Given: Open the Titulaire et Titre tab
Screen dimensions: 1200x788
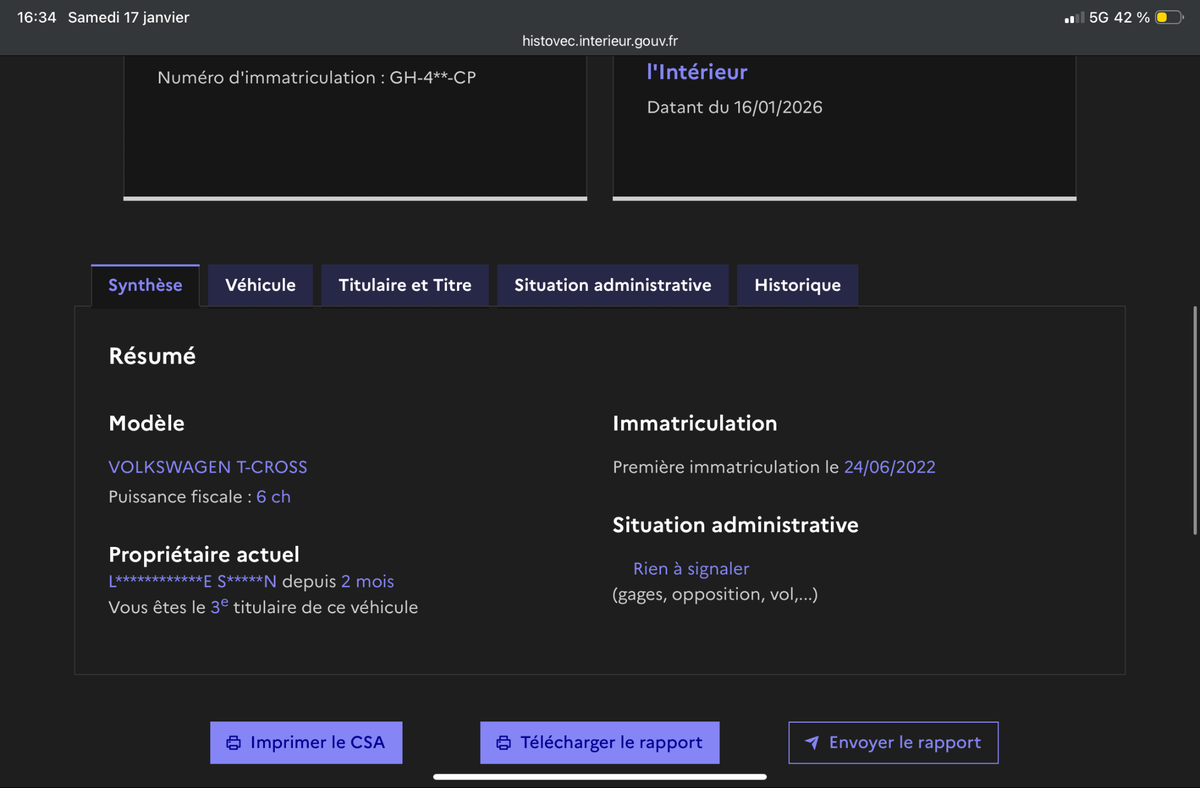Looking at the screenshot, I should coord(405,285).
